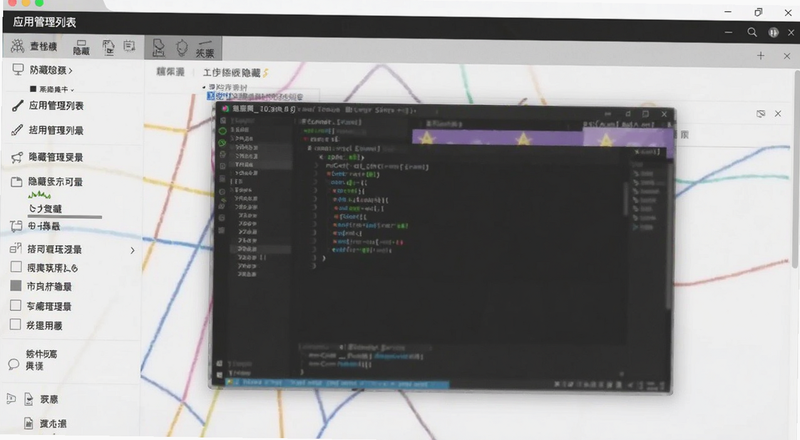Open the search magnifier in the title bar
This screenshot has width=800, height=440.
click(752, 32)
